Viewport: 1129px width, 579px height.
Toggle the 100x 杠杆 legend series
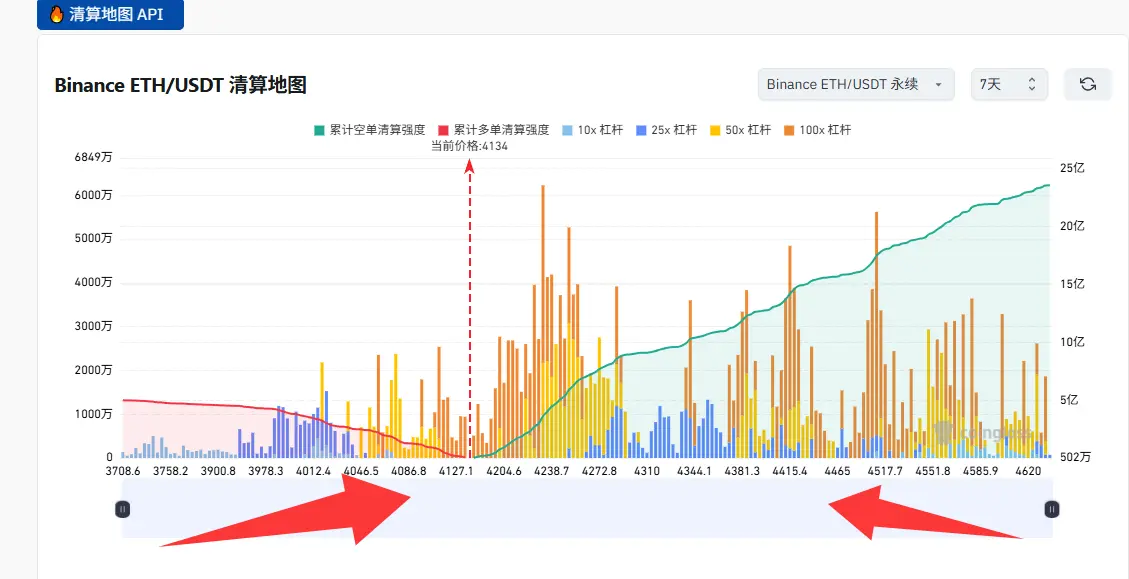tap(819, 130)
